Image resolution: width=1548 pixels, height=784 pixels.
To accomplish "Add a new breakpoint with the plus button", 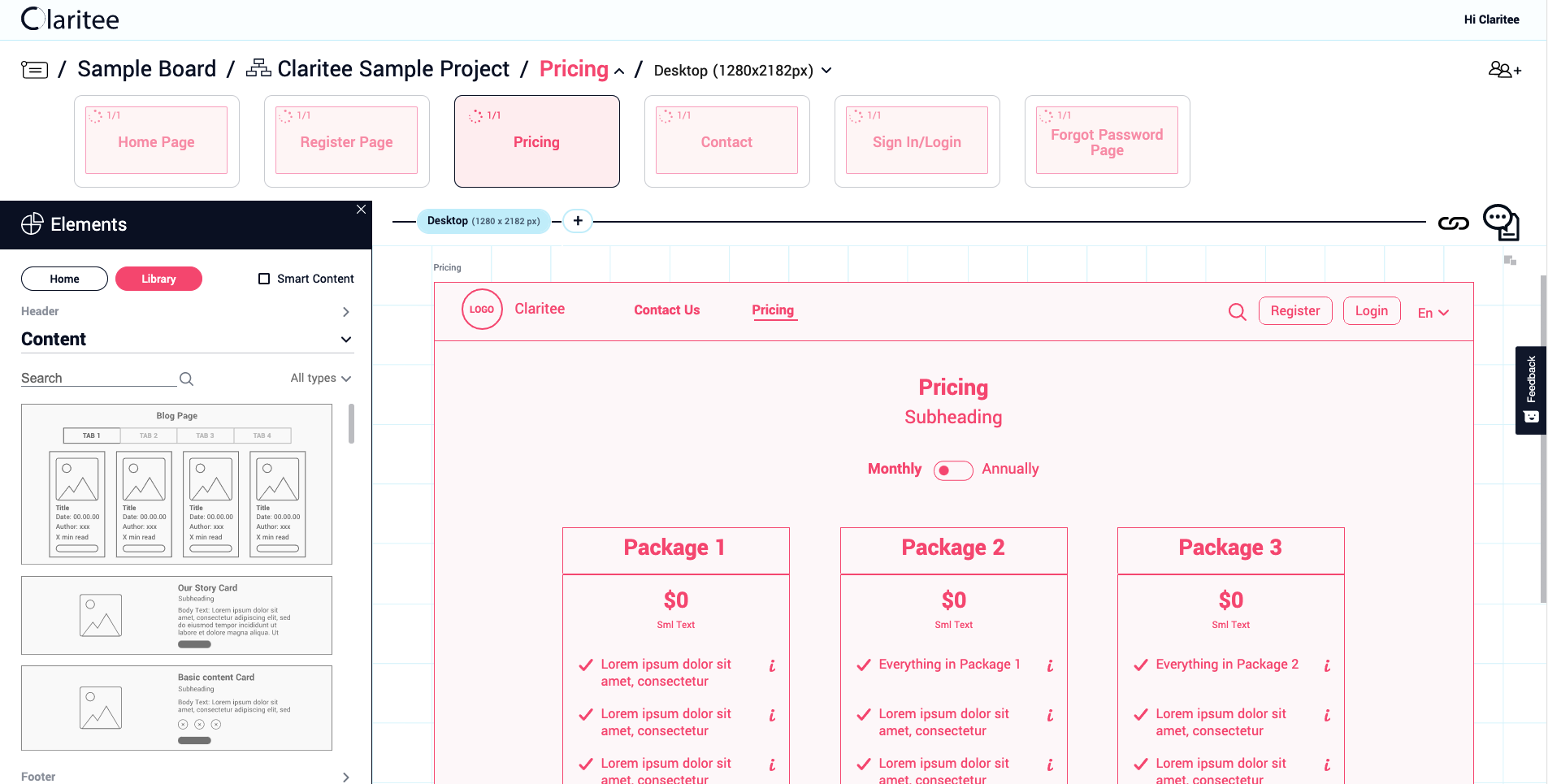I will pyautogui.click(x=578, y=221).
